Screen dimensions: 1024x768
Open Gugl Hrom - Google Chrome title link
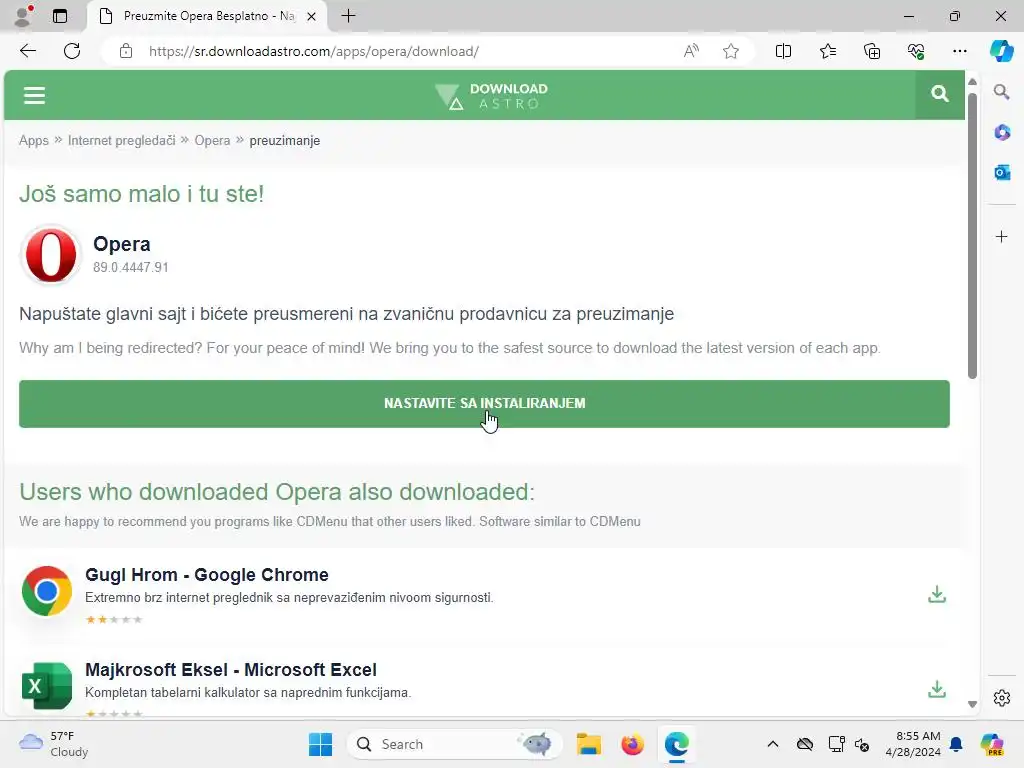pos(206,575)
